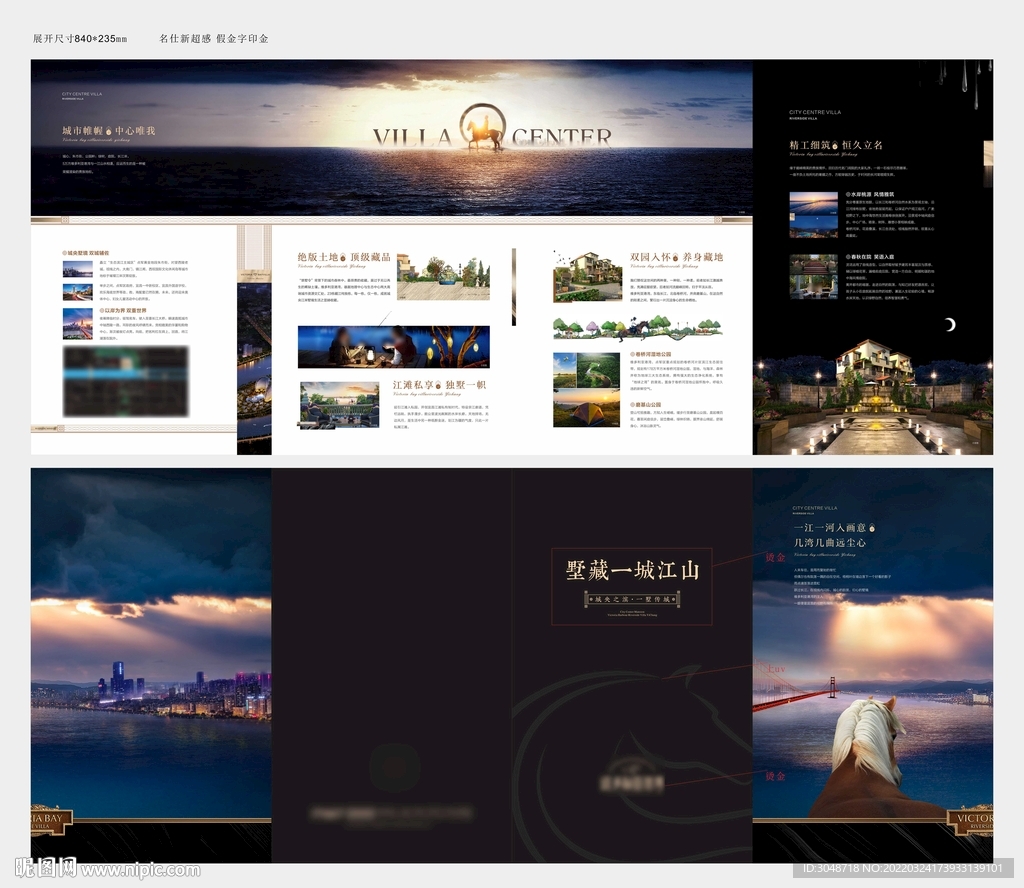Click the VICTOR badge plaque at bottom right
1024x888 pixels.
(970, 821)
